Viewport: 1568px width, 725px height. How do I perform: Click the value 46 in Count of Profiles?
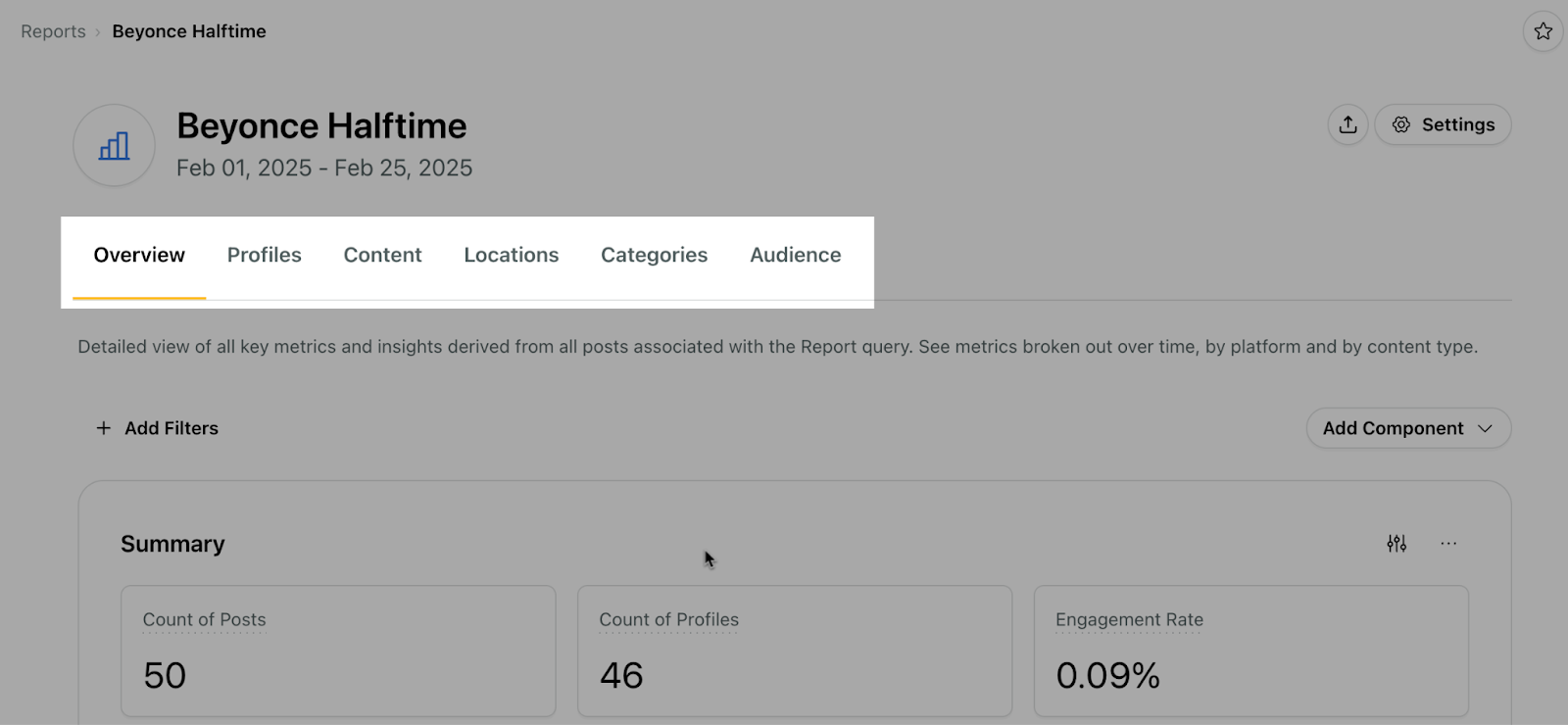point(621,675)
